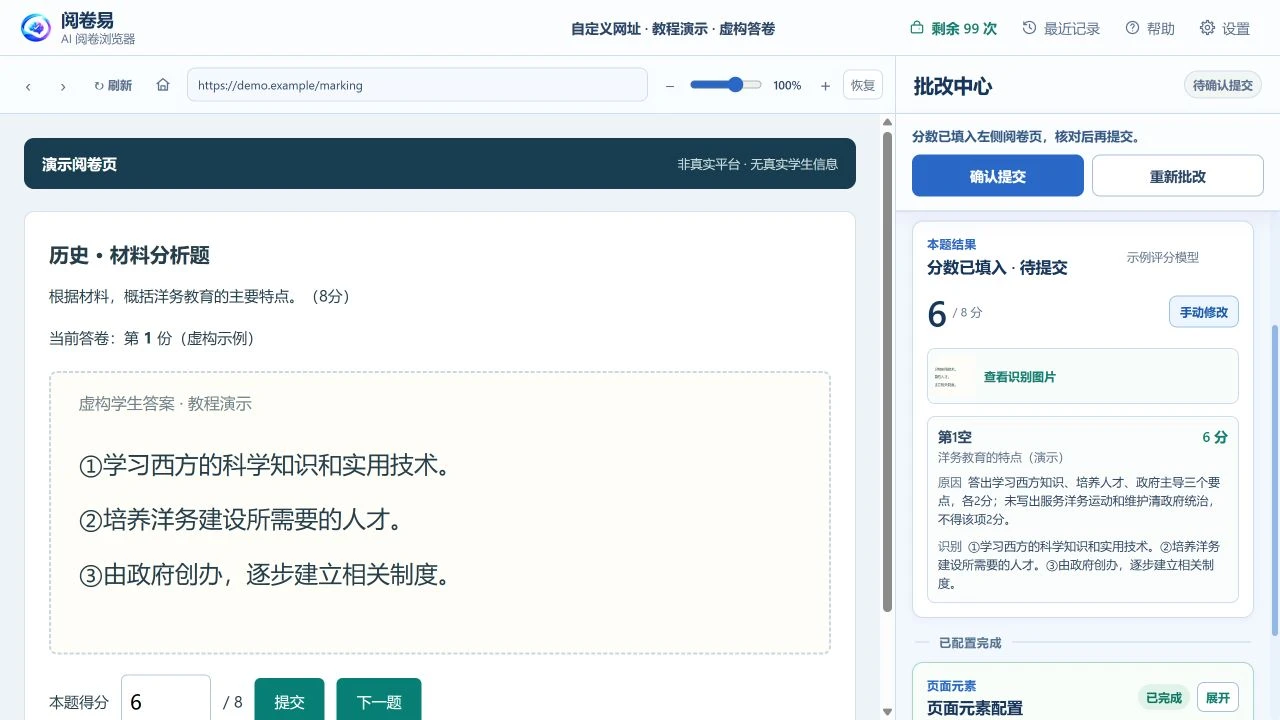Click the 示例评分模型 label
The width and height of the screenshot is (1280, 720).
tap(1163, 257)
